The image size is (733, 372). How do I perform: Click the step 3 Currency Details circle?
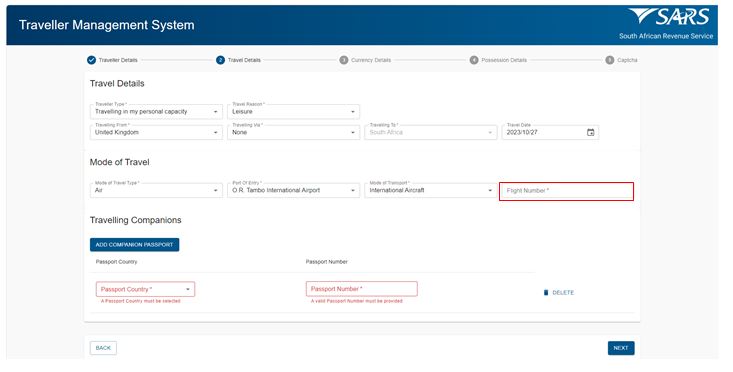tap(344, 60)
